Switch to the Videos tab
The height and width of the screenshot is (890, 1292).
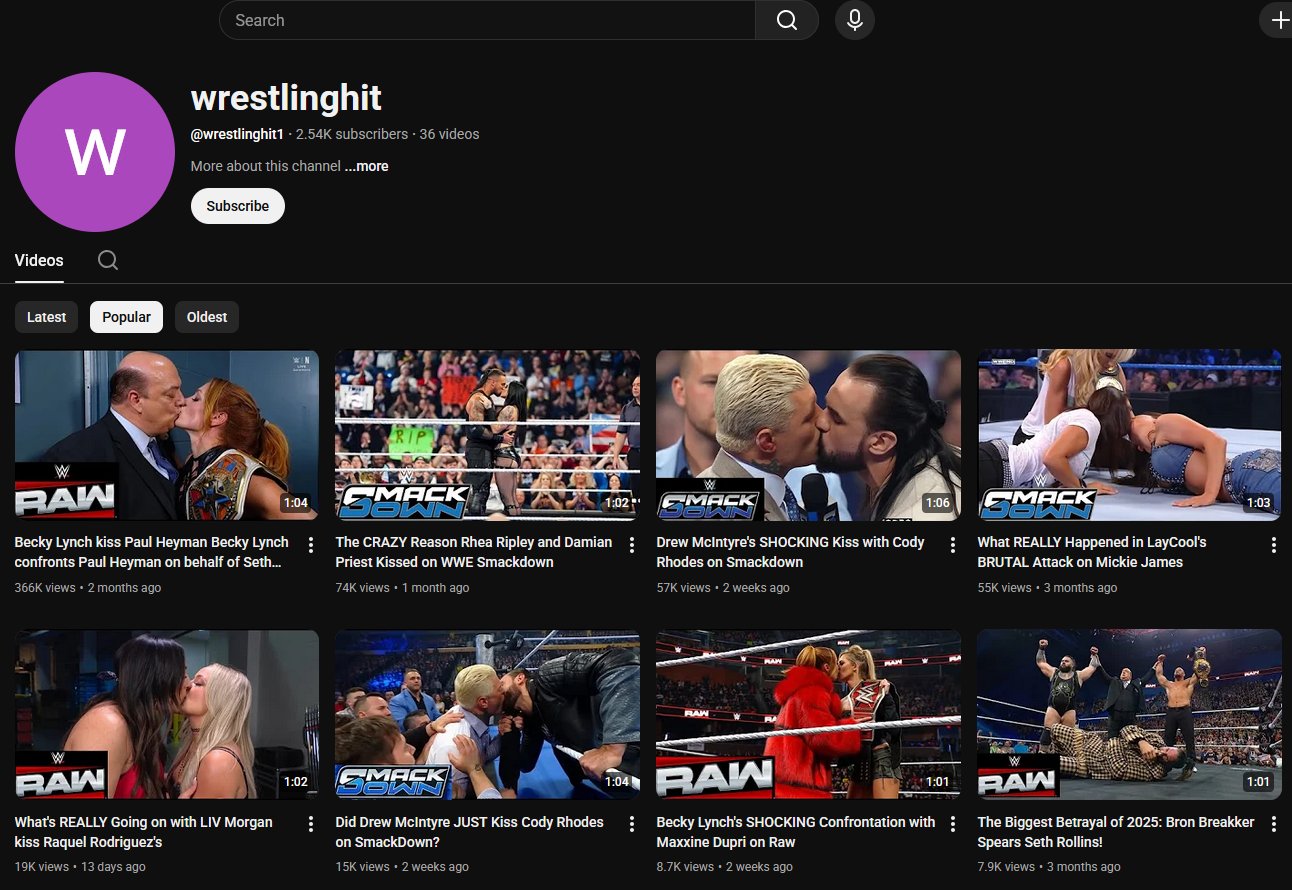39,260
